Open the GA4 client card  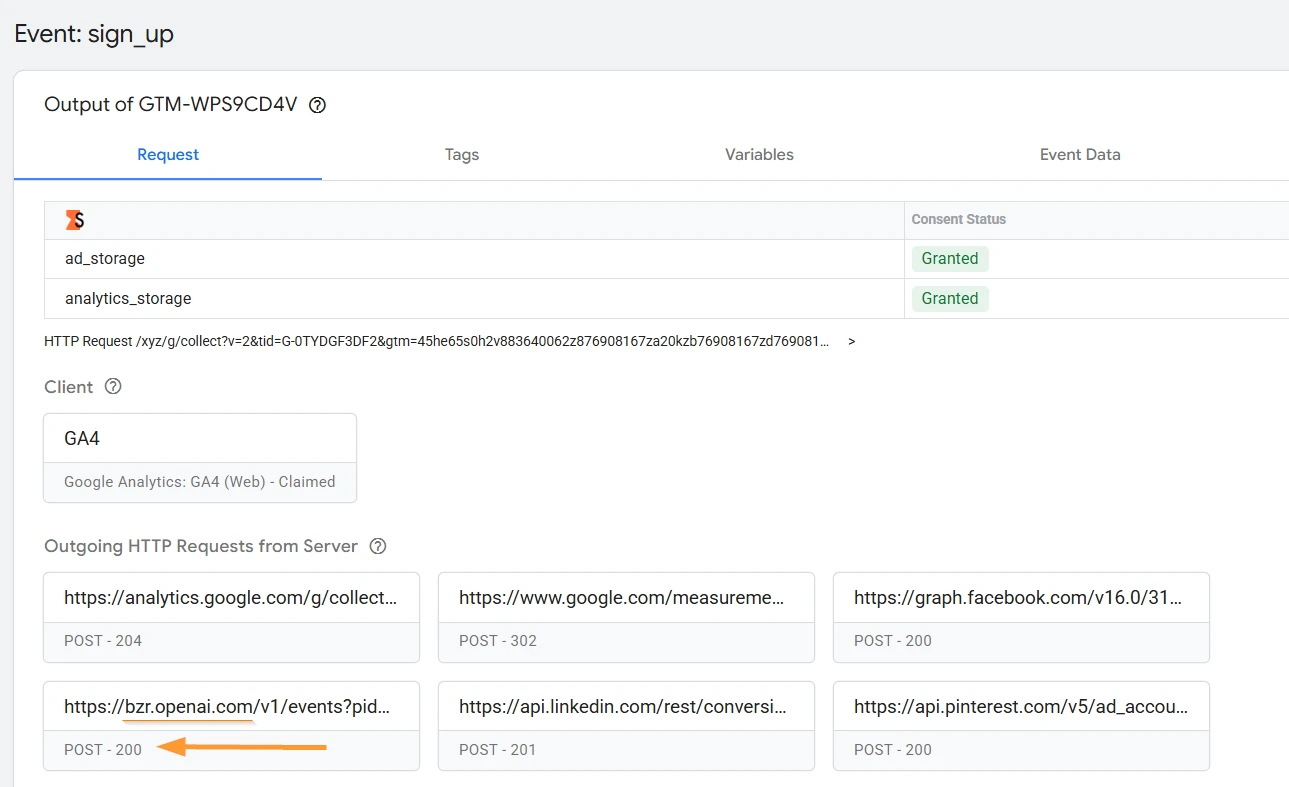pyautogui.click(x=200, y=458)
